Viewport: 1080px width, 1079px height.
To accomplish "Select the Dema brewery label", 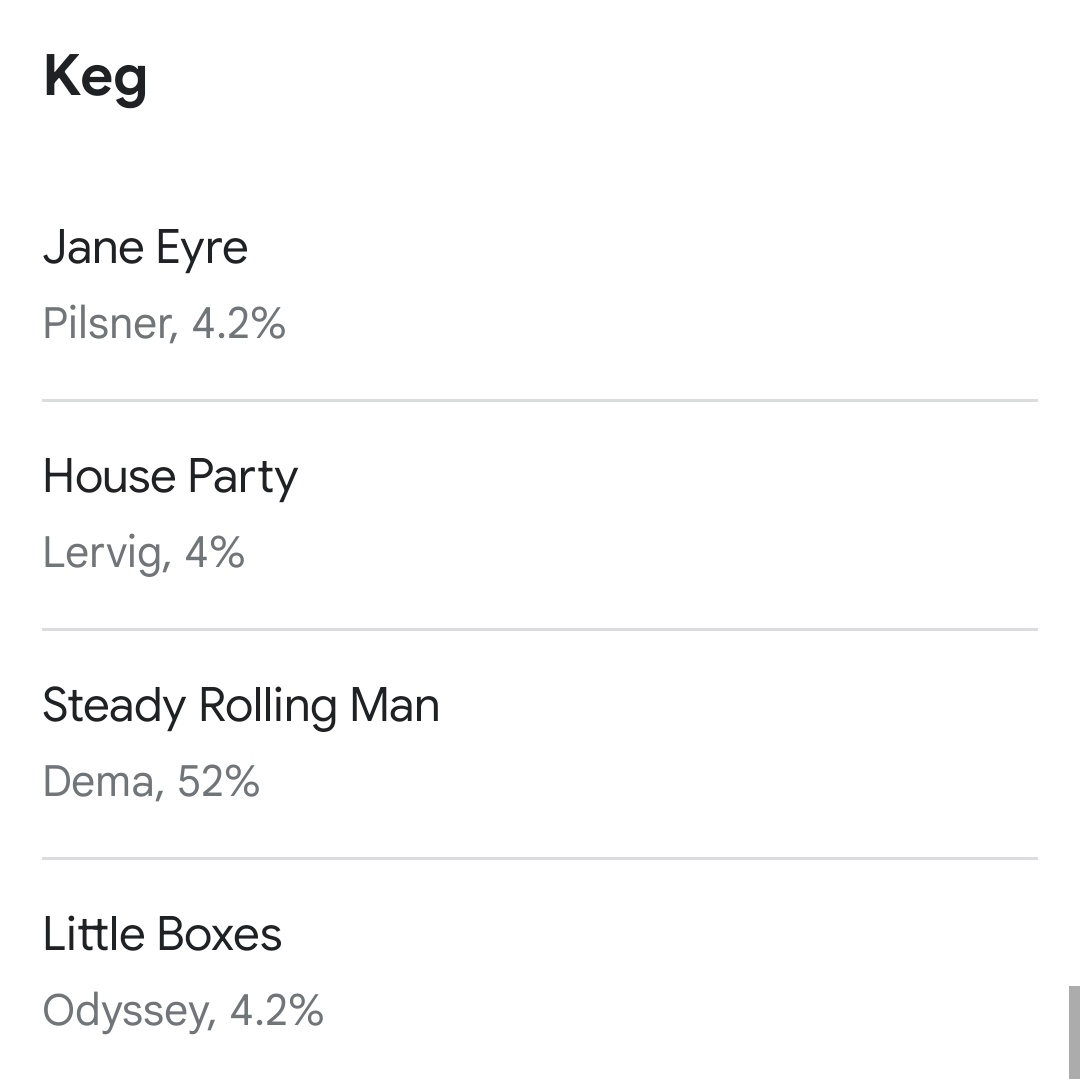I will pos(97,782).
